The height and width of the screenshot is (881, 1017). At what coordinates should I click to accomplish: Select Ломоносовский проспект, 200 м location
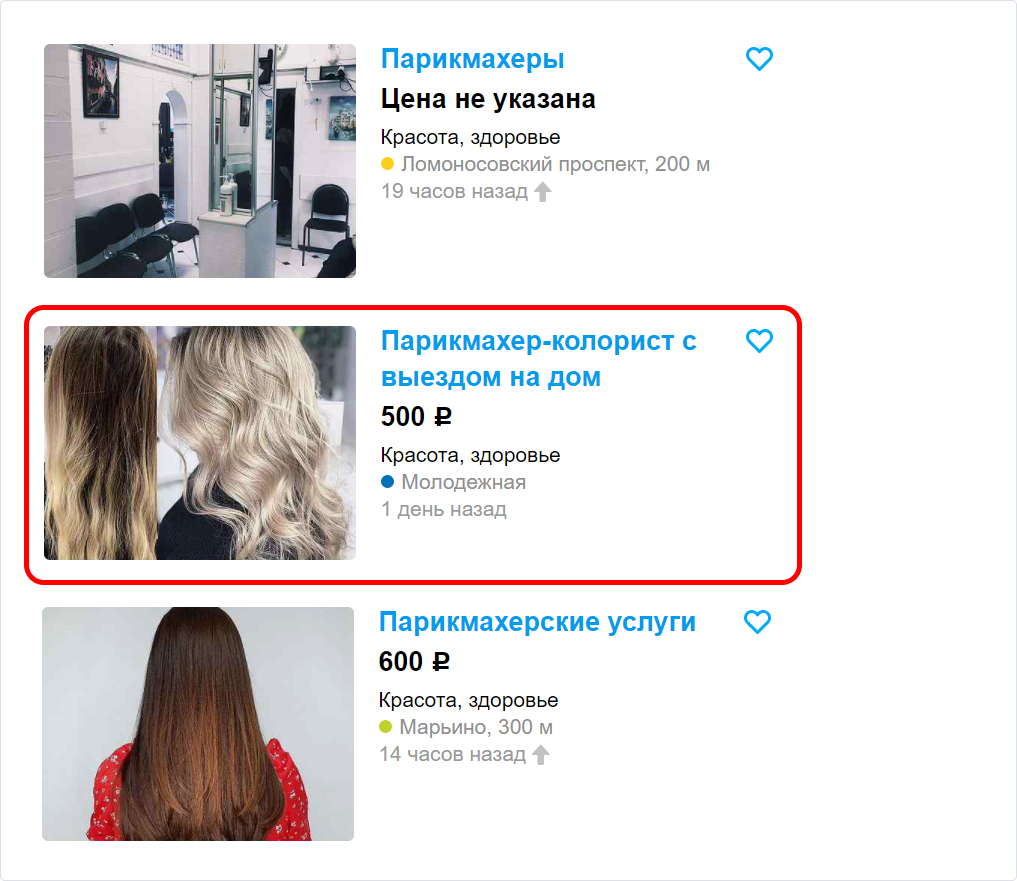click(x=555, y=164)
